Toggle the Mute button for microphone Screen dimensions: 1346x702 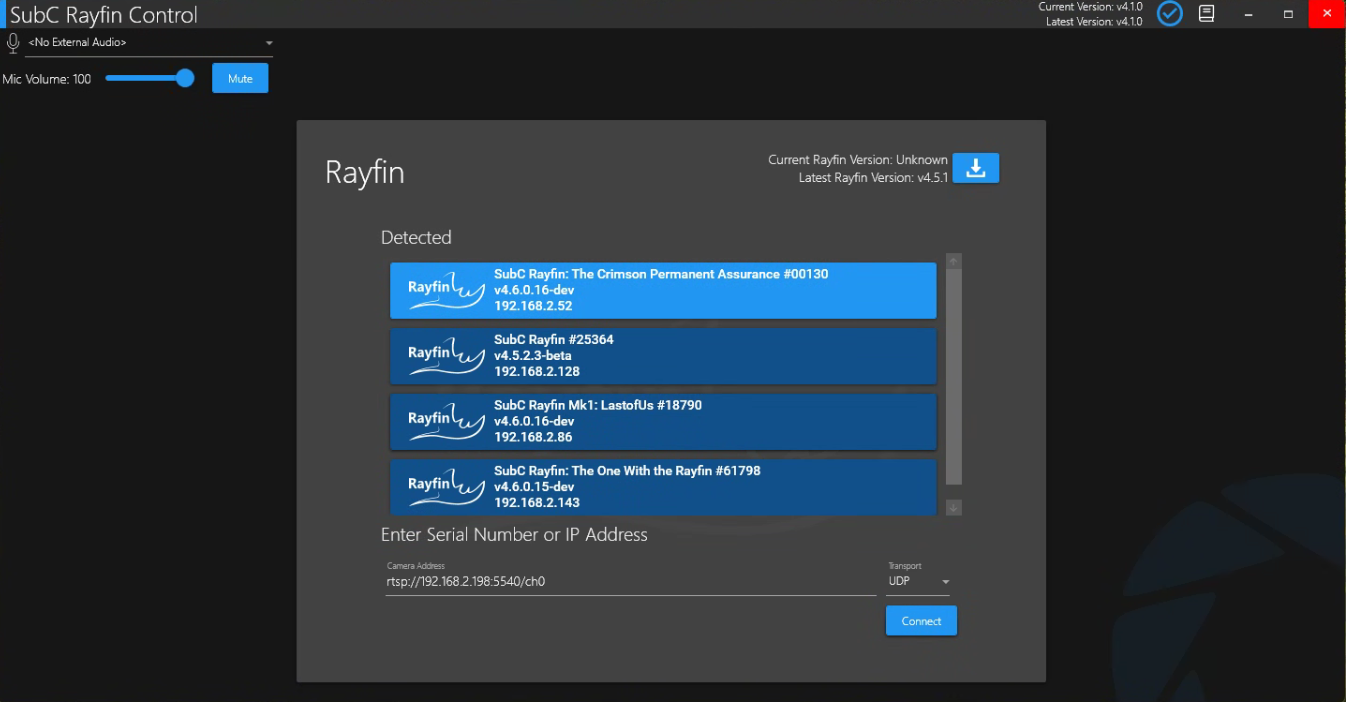point(240,79)
